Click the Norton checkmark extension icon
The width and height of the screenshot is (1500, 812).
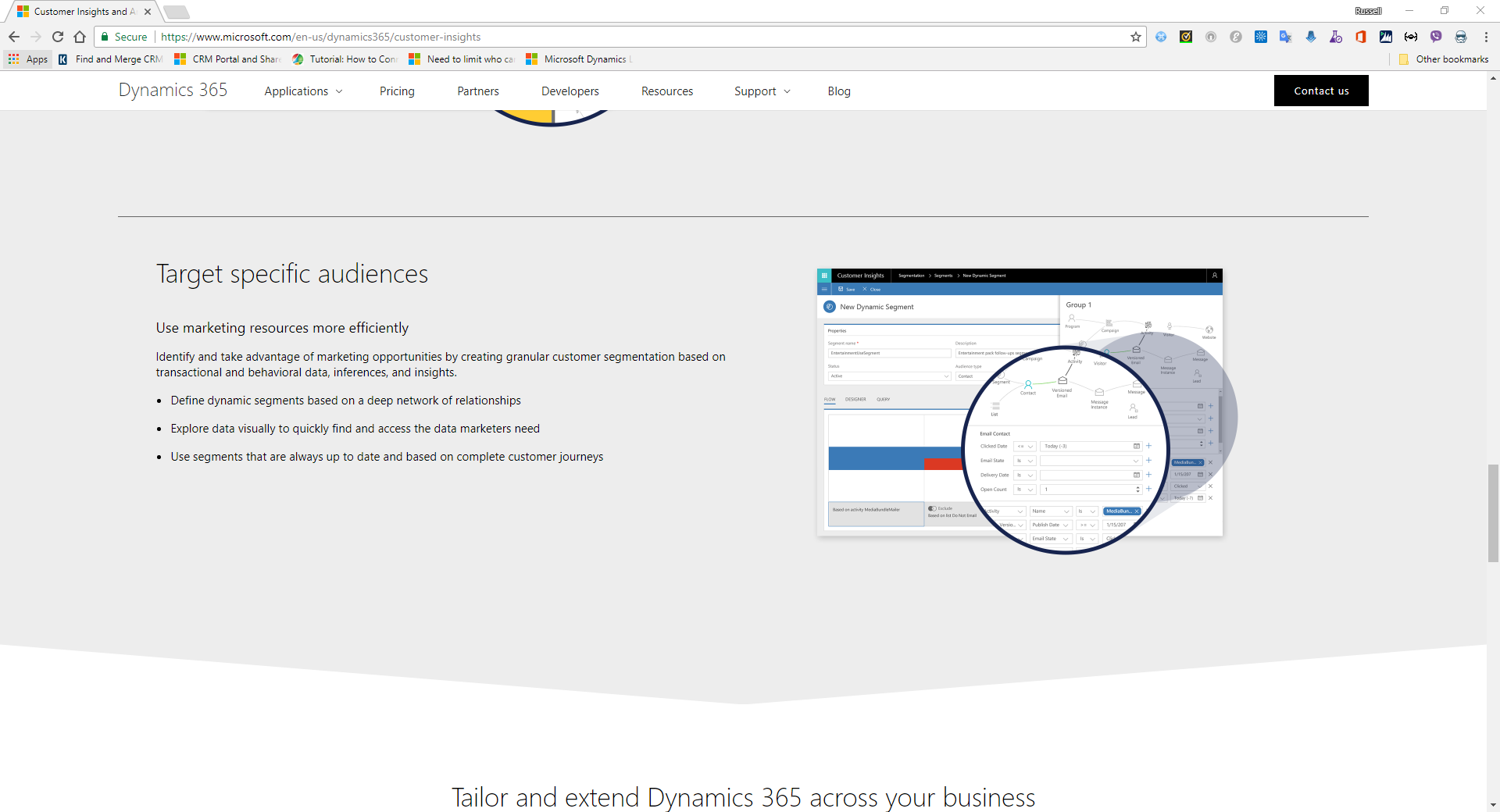1185,37
